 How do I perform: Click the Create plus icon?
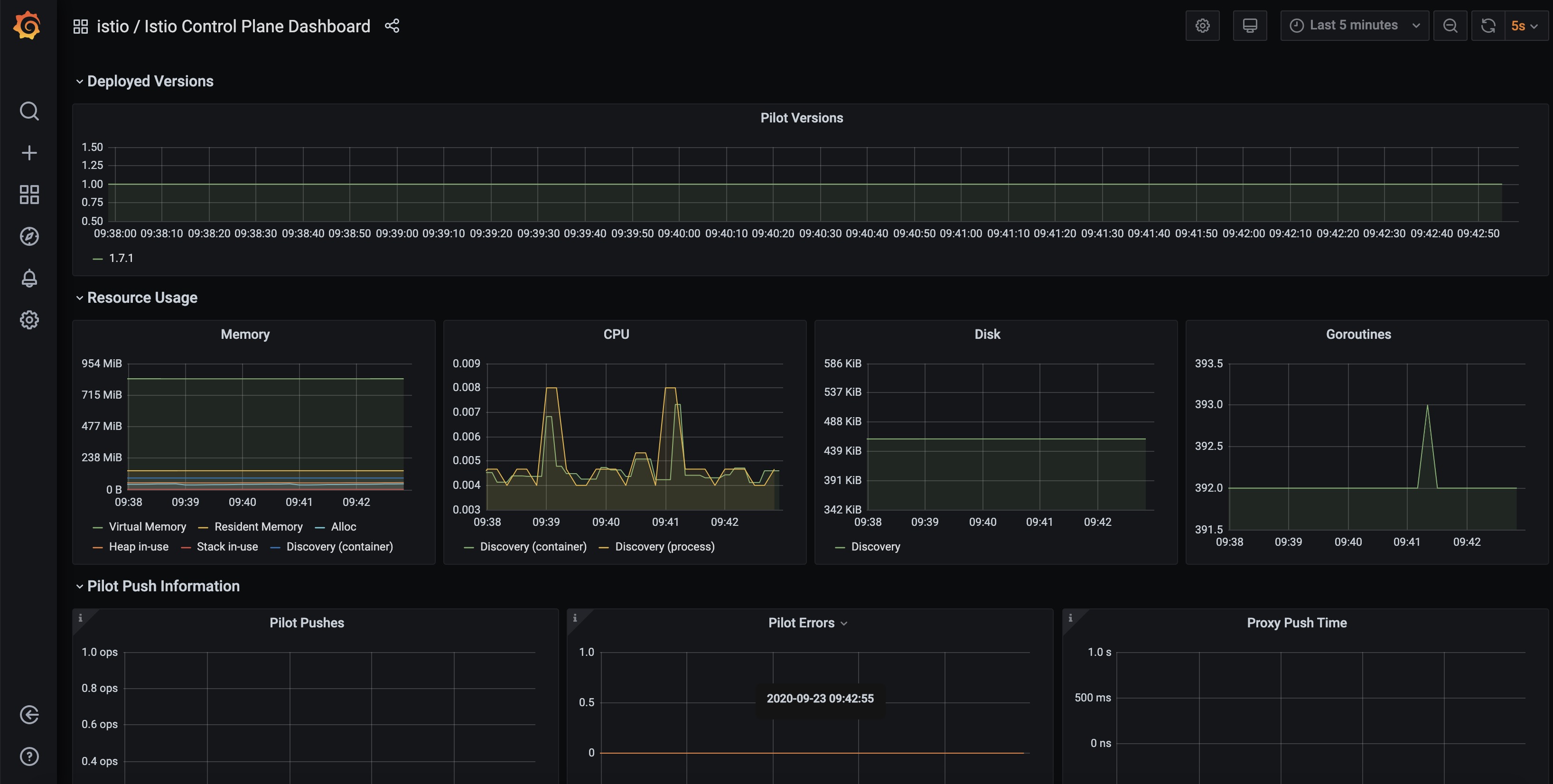pyautogui.click(x=29, y=153)
